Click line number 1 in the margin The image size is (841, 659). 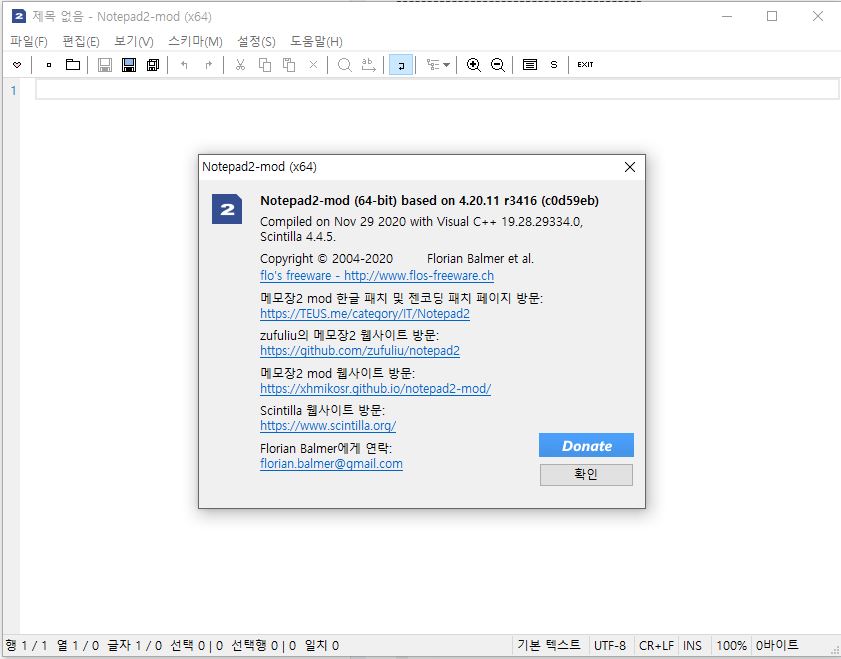pos(13,90)
